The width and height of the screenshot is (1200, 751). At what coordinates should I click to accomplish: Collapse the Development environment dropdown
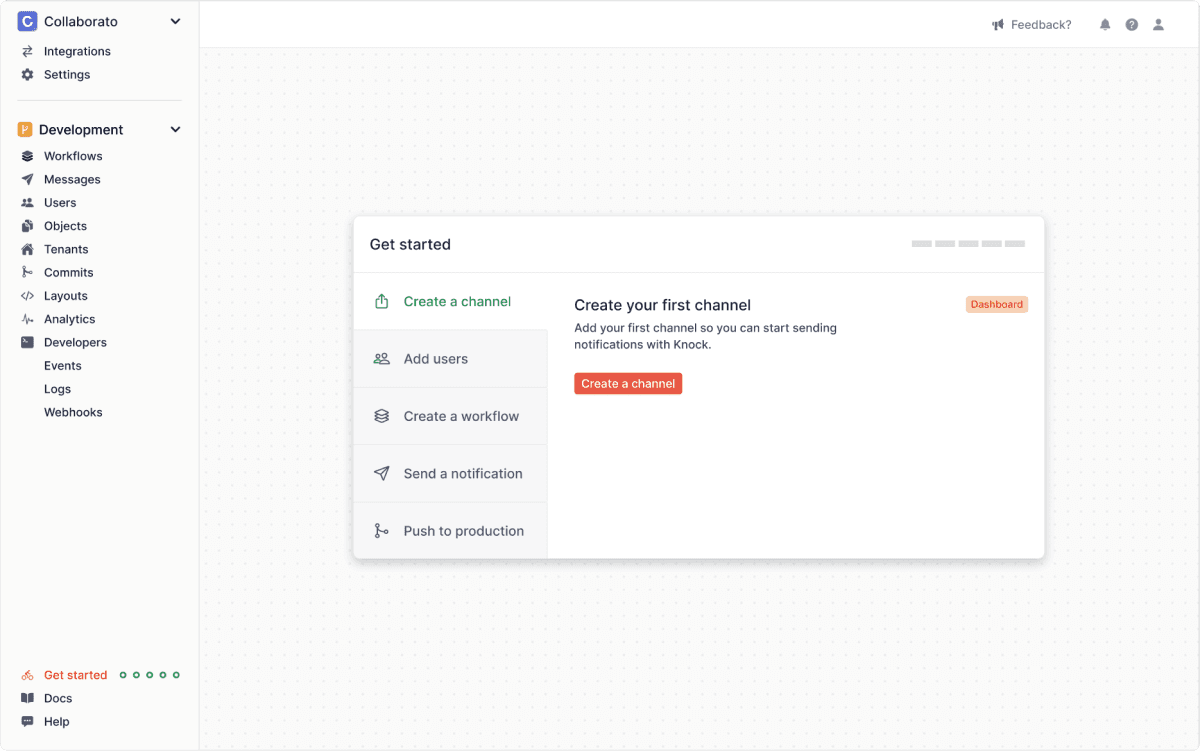coord(175,129)
